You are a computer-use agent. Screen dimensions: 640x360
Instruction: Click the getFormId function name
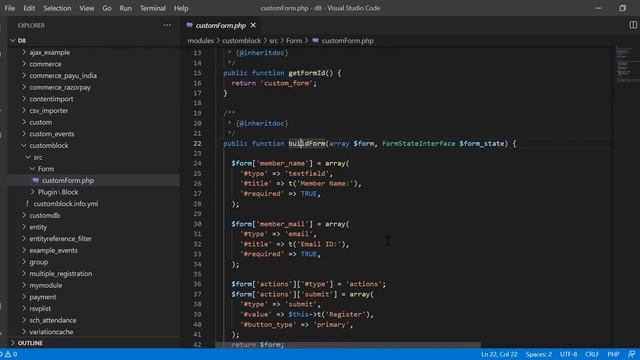click(x=307, y=73)
